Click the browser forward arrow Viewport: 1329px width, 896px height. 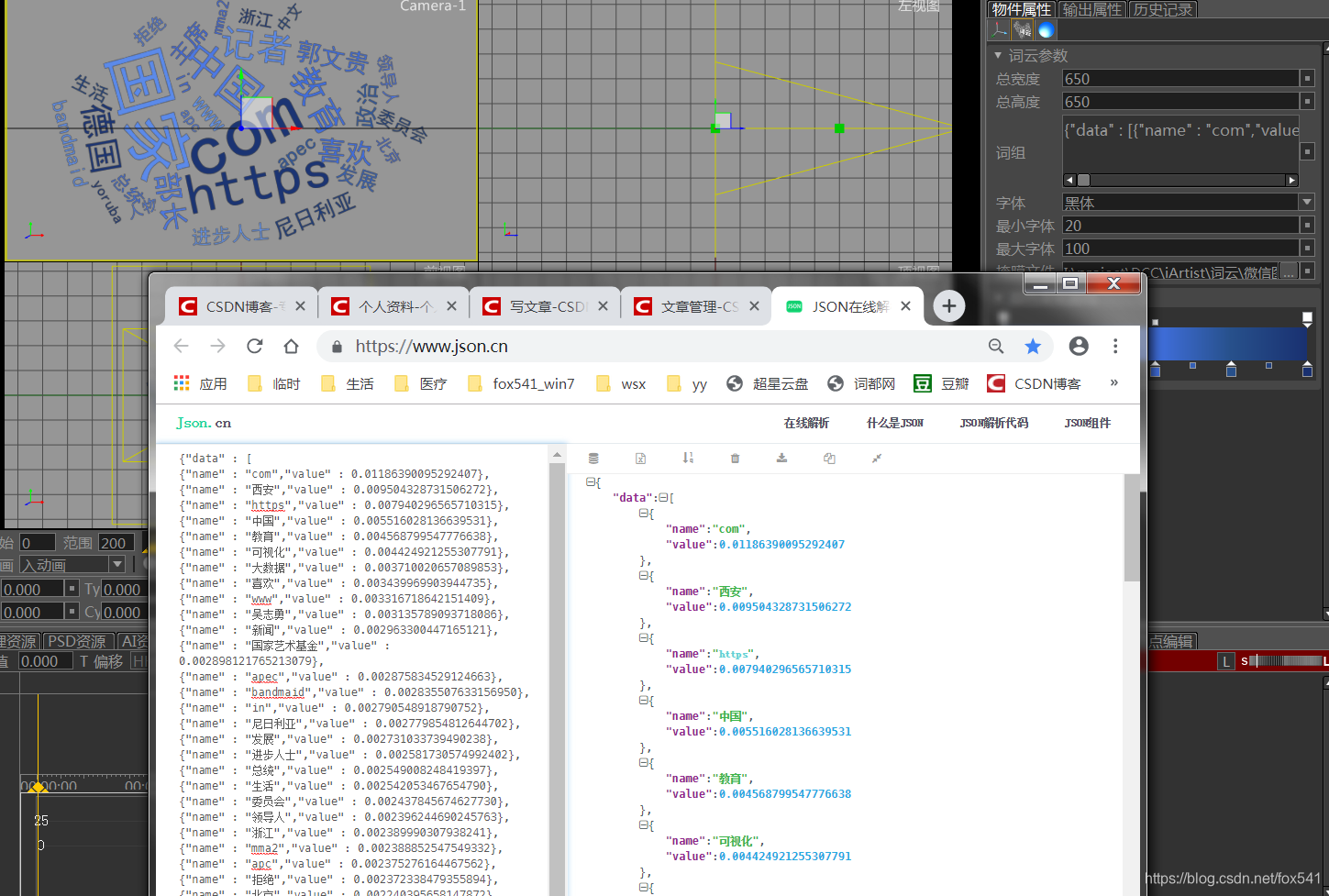pos(217,346)
